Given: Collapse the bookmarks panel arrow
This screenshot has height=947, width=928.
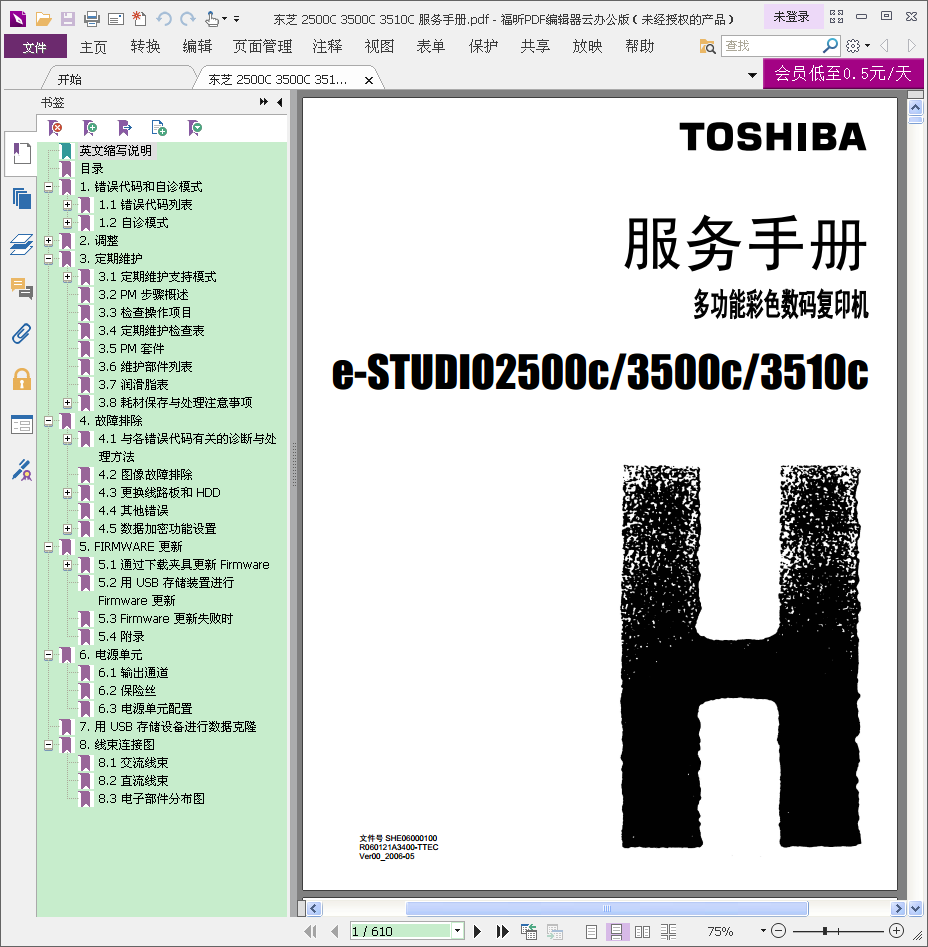Looking at the screenshot, I should coord(280,102).
